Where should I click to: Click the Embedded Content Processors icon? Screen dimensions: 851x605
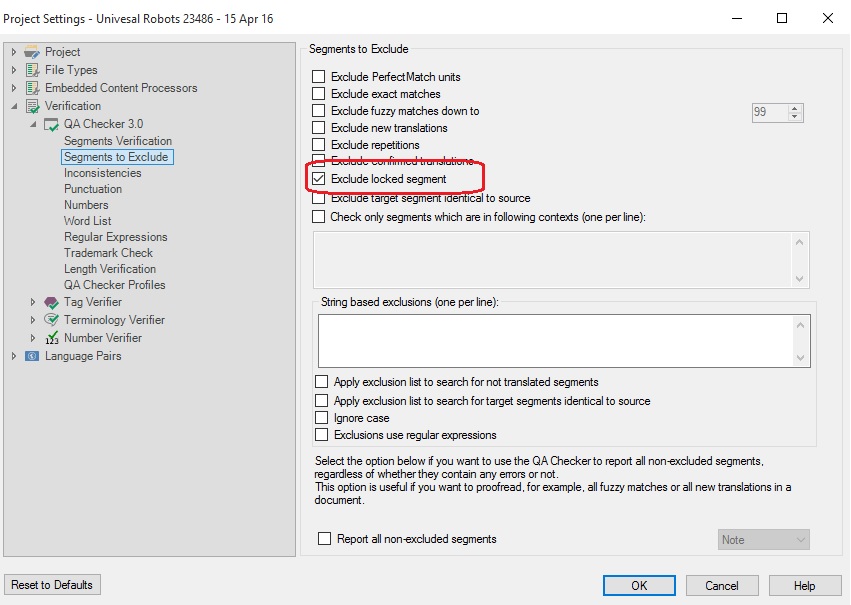coord(32,88)
